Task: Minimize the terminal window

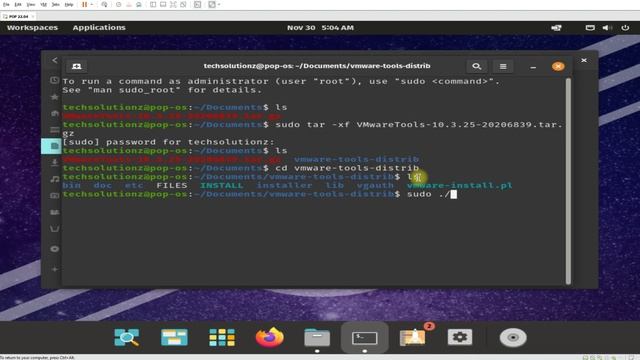Action: tap(533, 67)
